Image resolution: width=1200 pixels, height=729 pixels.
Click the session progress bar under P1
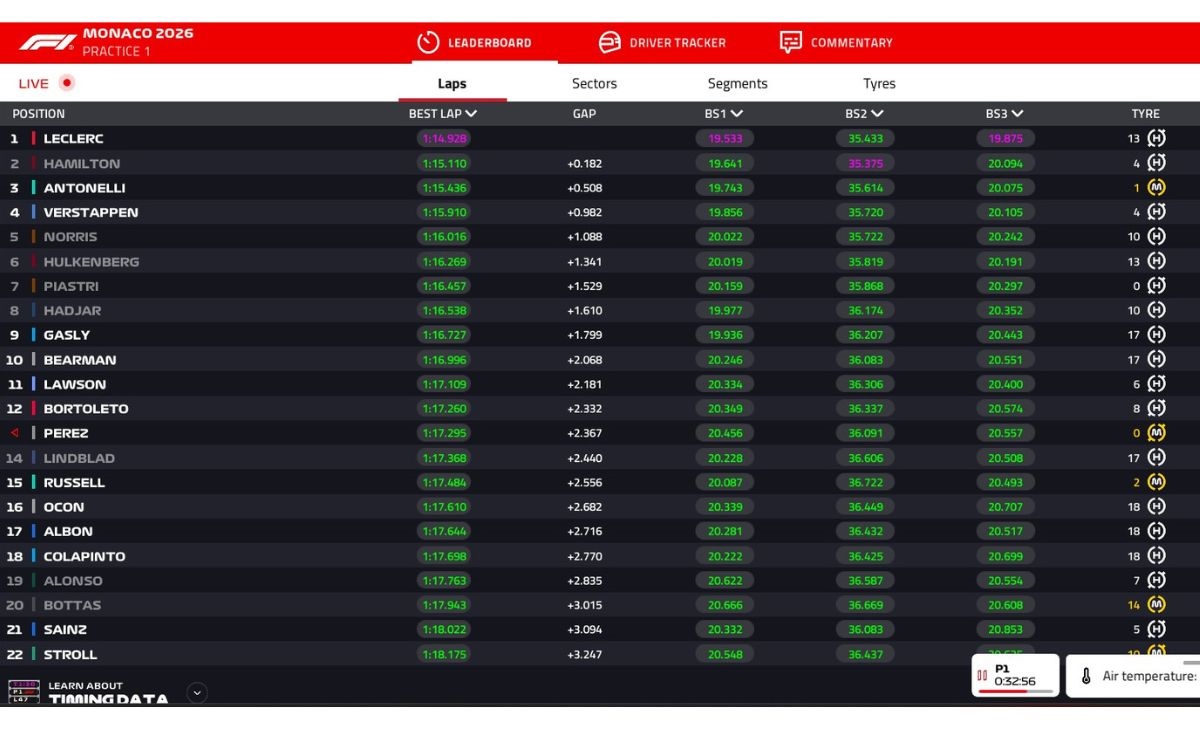[1015, 691]
